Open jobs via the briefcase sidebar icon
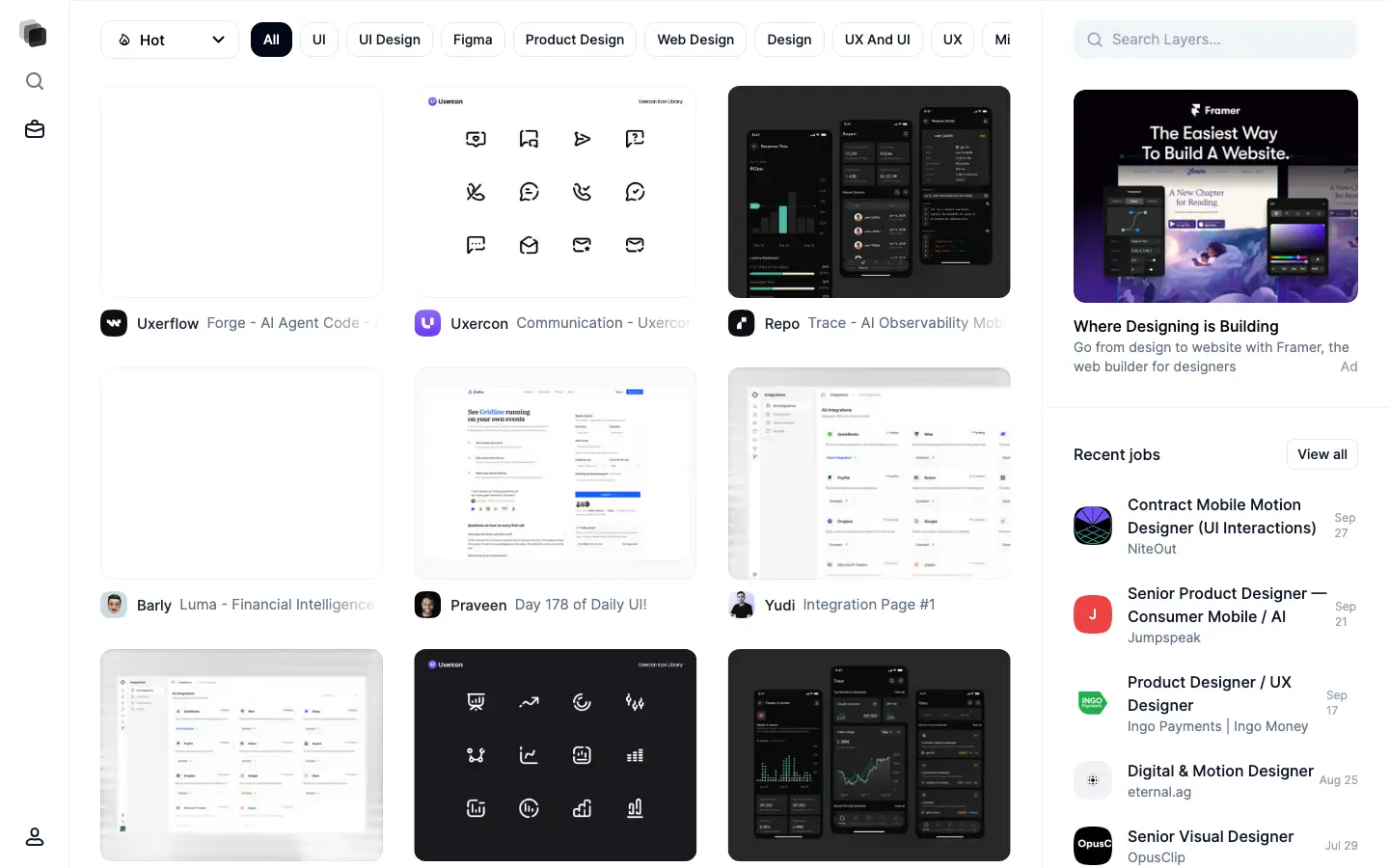This screenshot has width=1389, height=868. [35, 129]
